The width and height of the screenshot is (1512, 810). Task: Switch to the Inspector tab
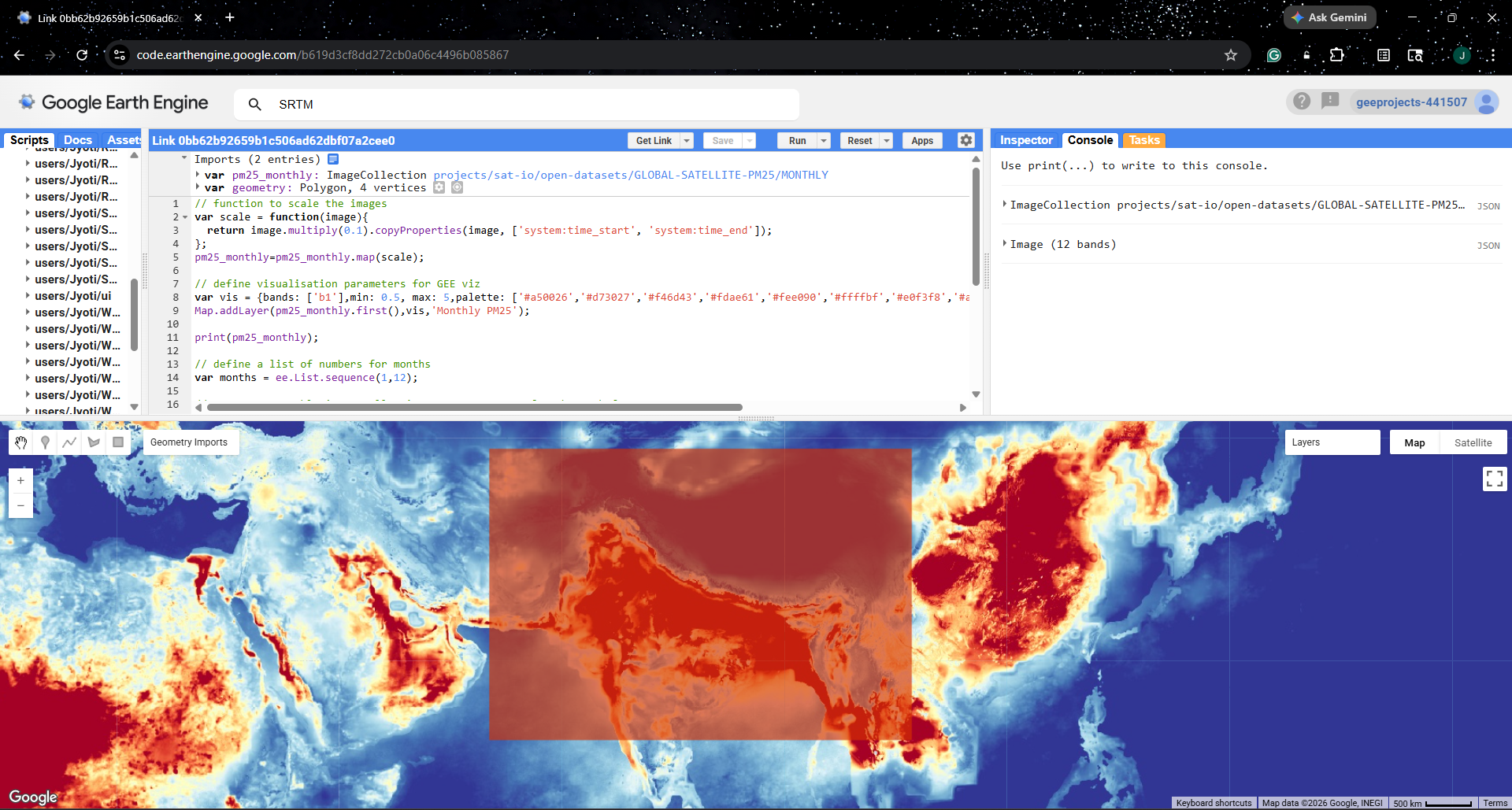1026,140
